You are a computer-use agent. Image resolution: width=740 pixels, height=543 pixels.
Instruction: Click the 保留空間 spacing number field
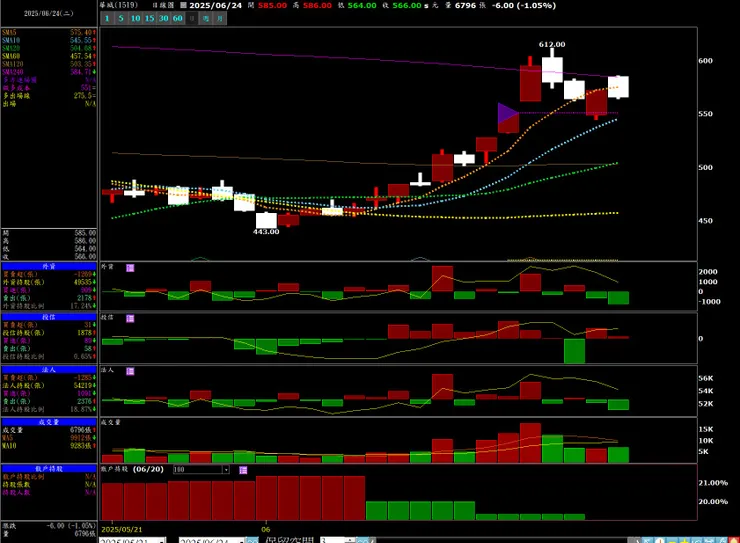point(332,540)
